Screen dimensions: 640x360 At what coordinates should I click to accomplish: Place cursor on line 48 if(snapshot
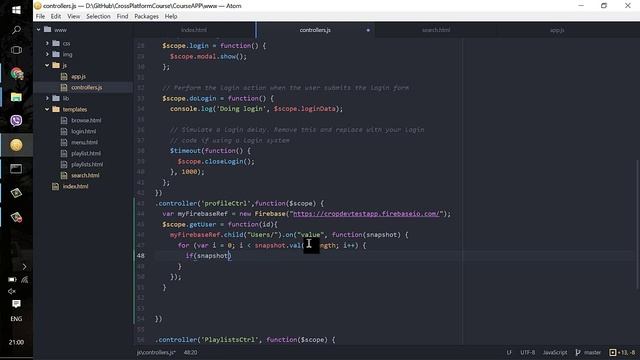click(x=208, y=256)
